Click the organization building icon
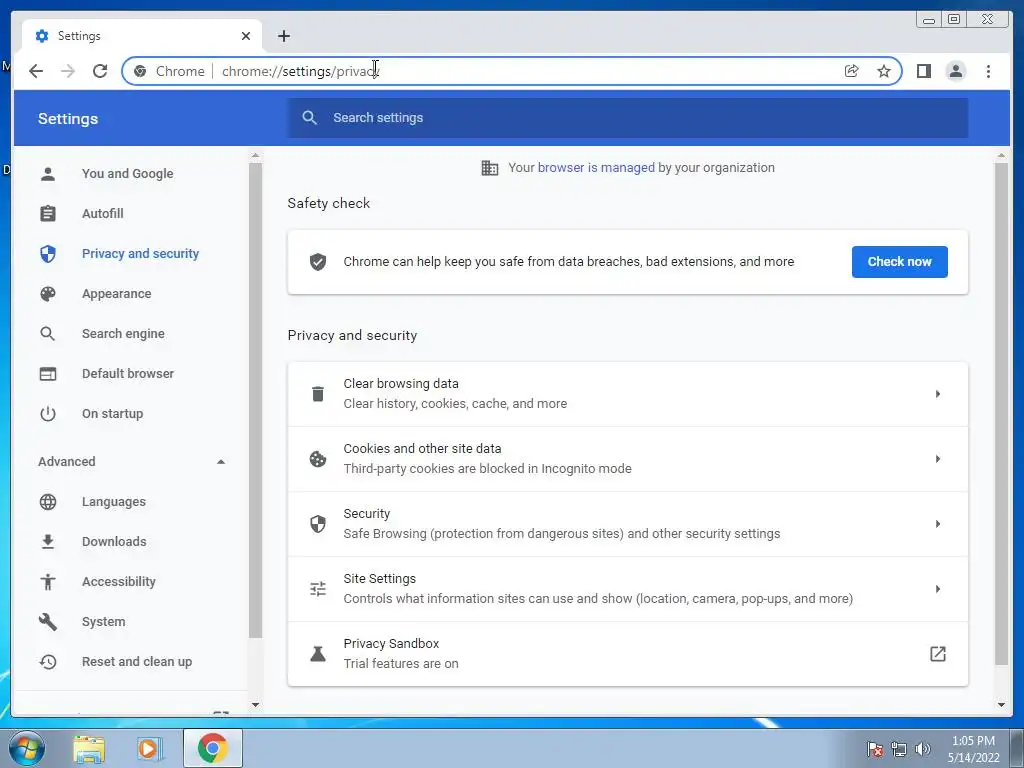The width and height of the screenshot is (1024, 768). (x=489, y=168)
